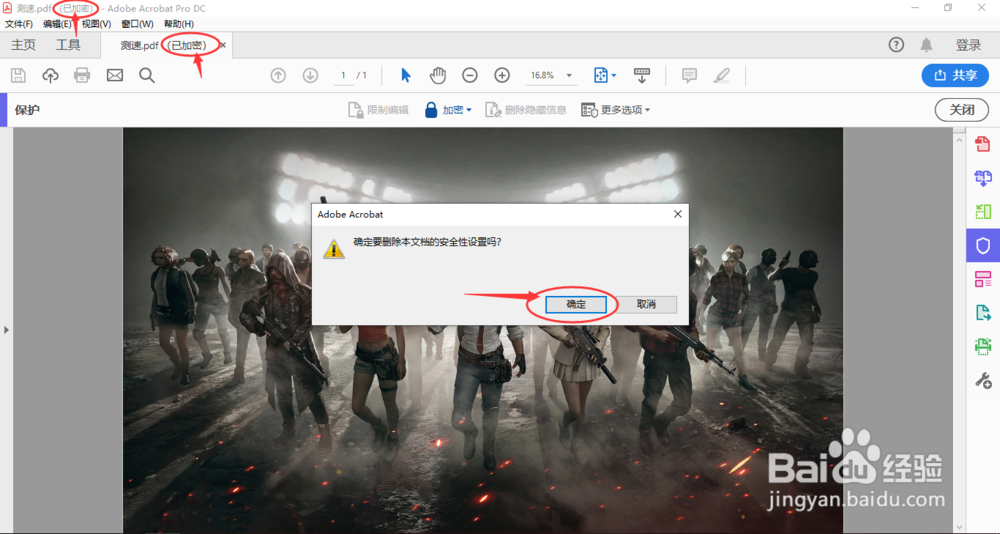Viewport: 1000px width, 534px height.
Task: Open Create PDF tool in right sidebar
Action: coord(983,144)
